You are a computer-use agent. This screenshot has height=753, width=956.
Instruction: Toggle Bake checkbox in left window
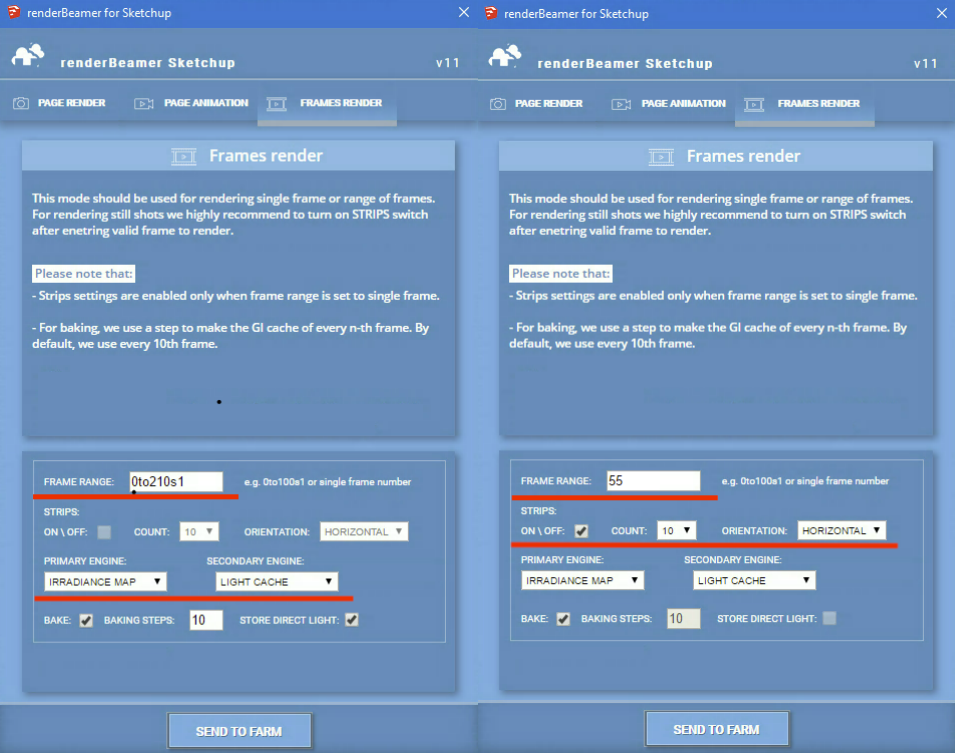click(x=86, y=621)
